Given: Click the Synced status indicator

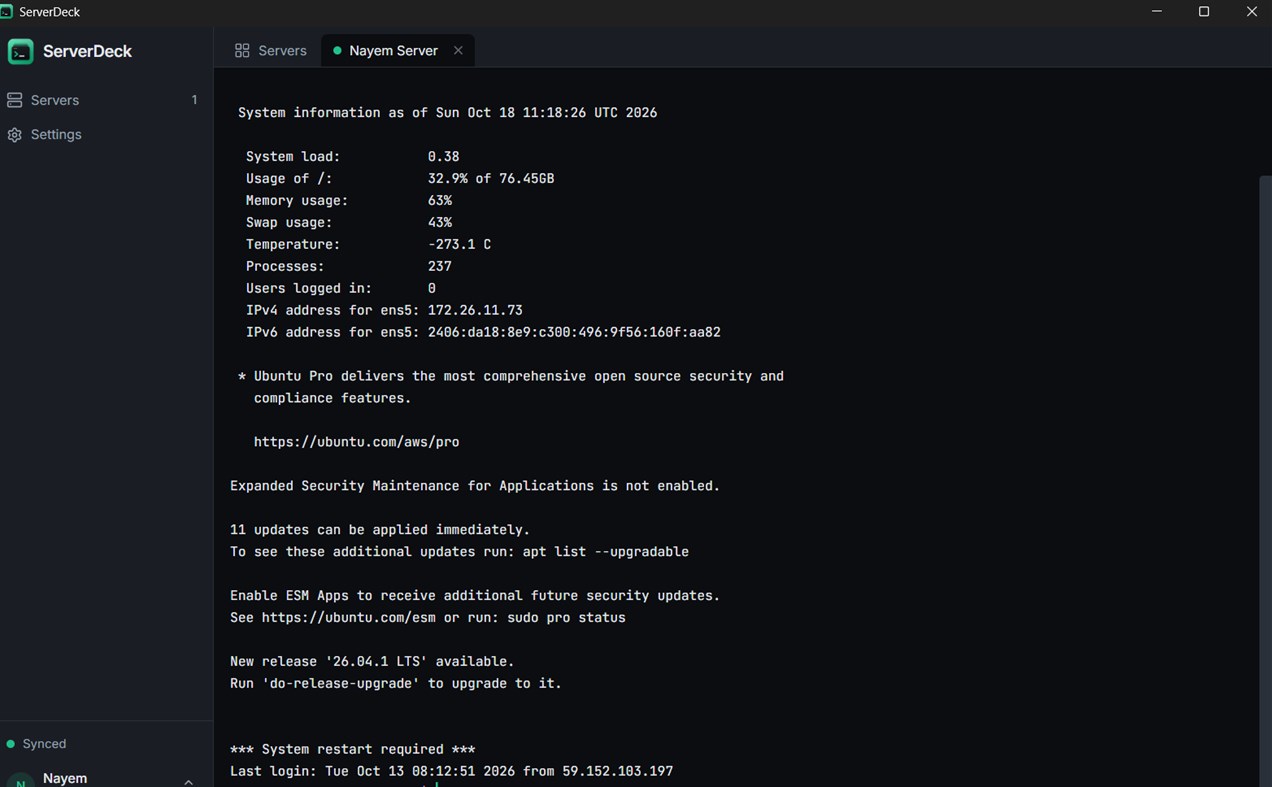Looking at the screenshot, I should (37, 744).
